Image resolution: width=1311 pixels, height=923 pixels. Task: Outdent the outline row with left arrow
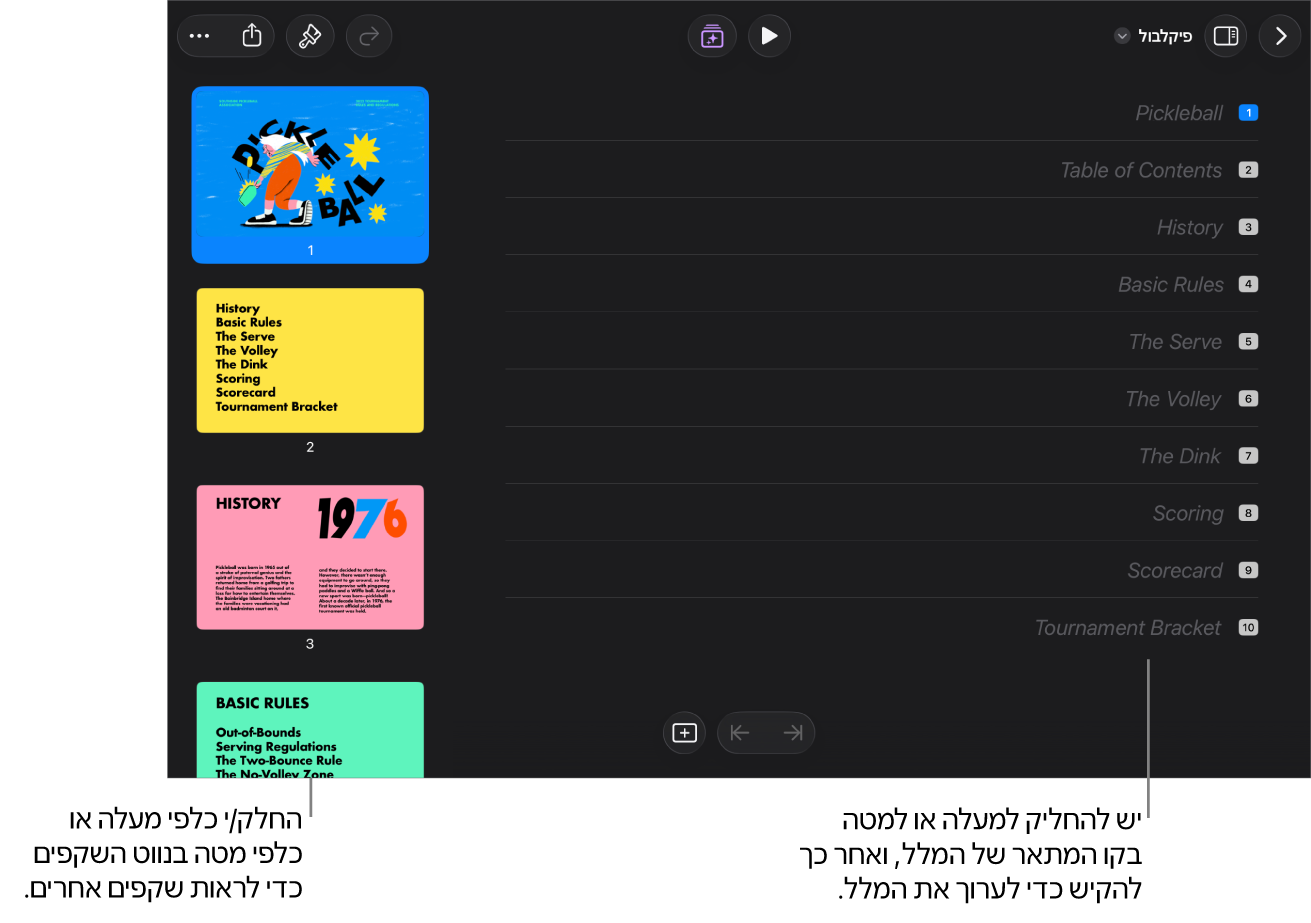[x=740, y=733]
